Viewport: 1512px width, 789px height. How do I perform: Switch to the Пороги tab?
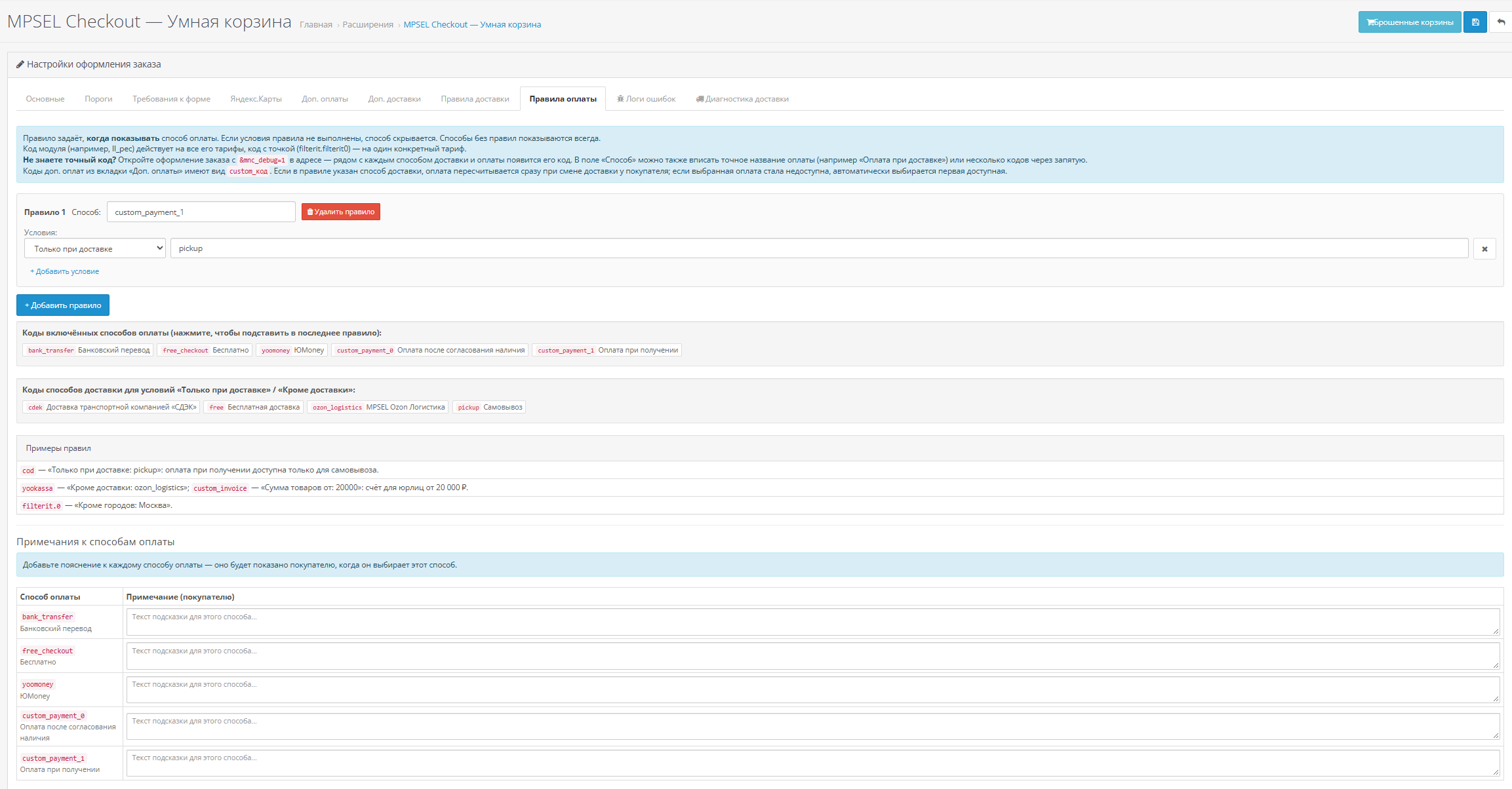click(98, 99)
